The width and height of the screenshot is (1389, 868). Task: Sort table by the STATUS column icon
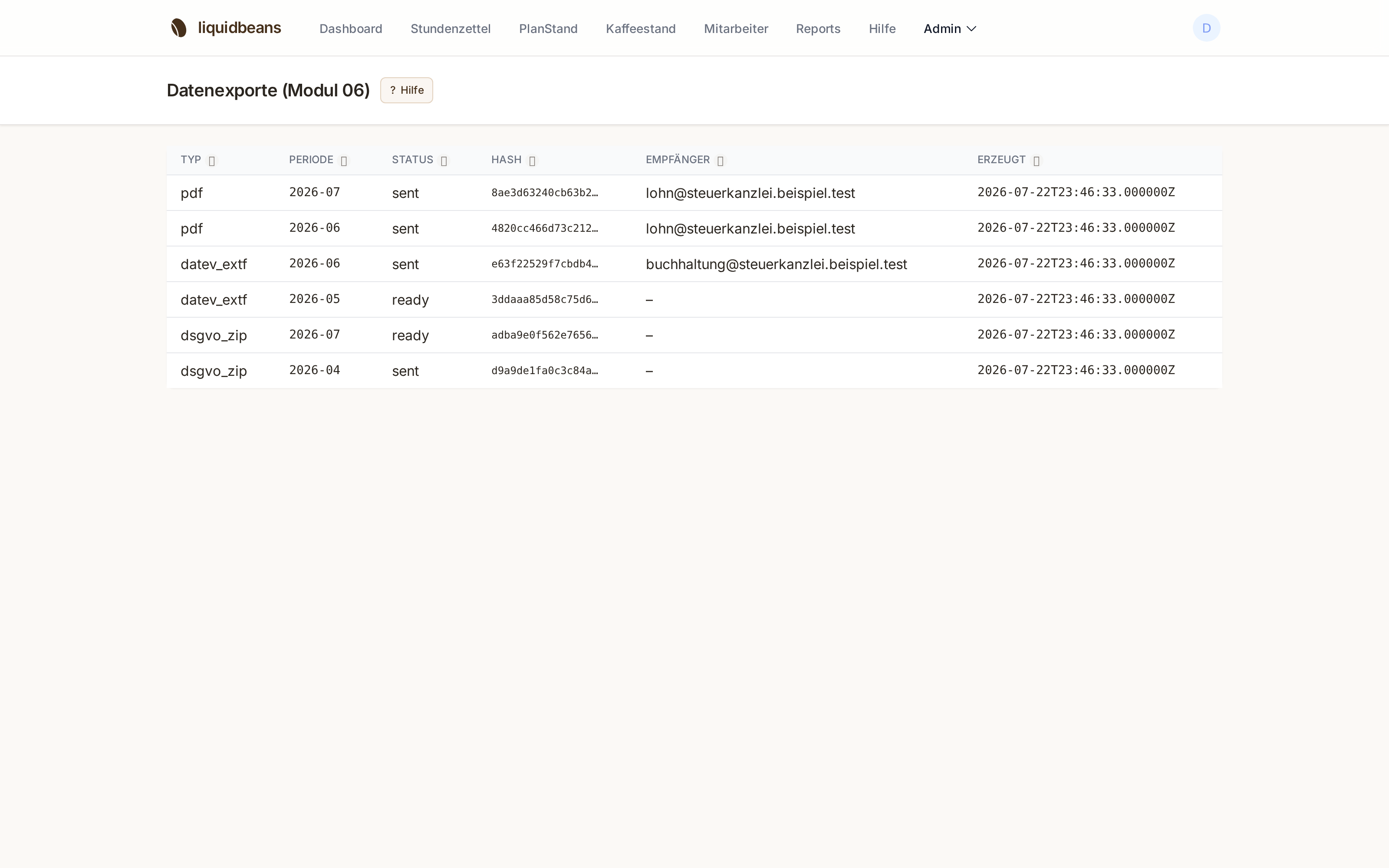(x=444, y=161)
